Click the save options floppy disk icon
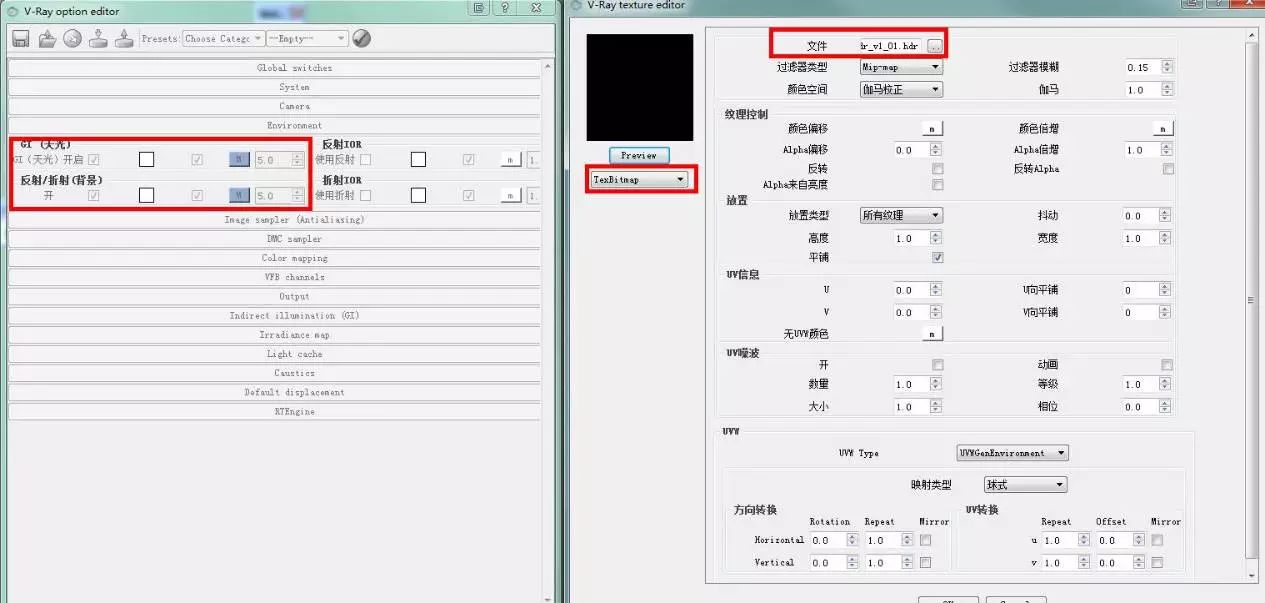The height and width of the screenshot is (603, 1265). click(20, 38)
